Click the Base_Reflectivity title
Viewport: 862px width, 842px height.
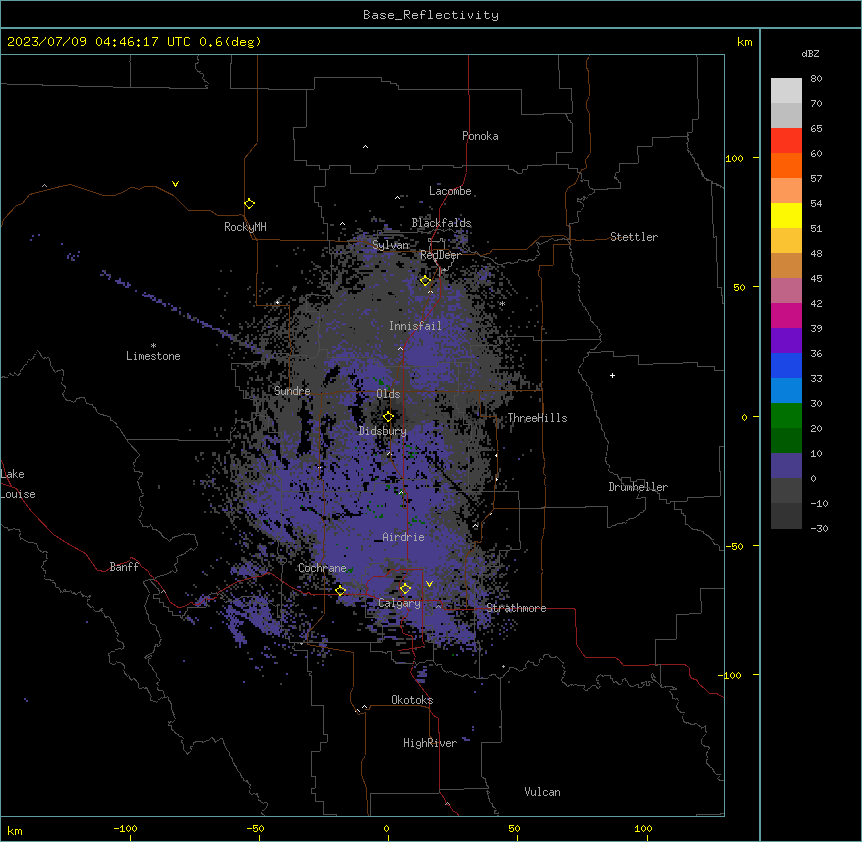pyautogui.click(x=431, y=15)
